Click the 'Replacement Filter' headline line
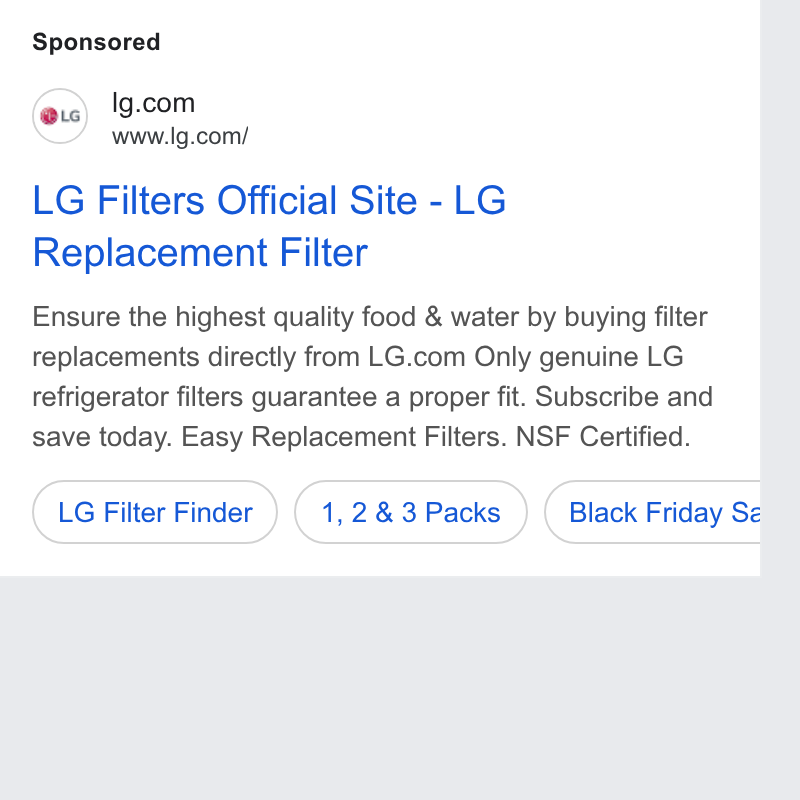 click(200, 252)
